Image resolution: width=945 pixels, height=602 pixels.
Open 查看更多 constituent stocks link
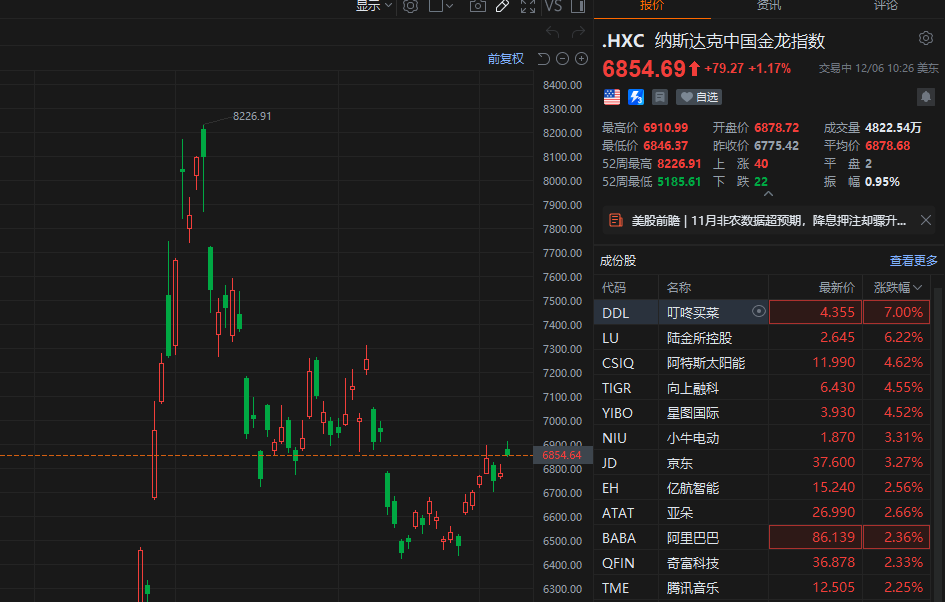914,261
